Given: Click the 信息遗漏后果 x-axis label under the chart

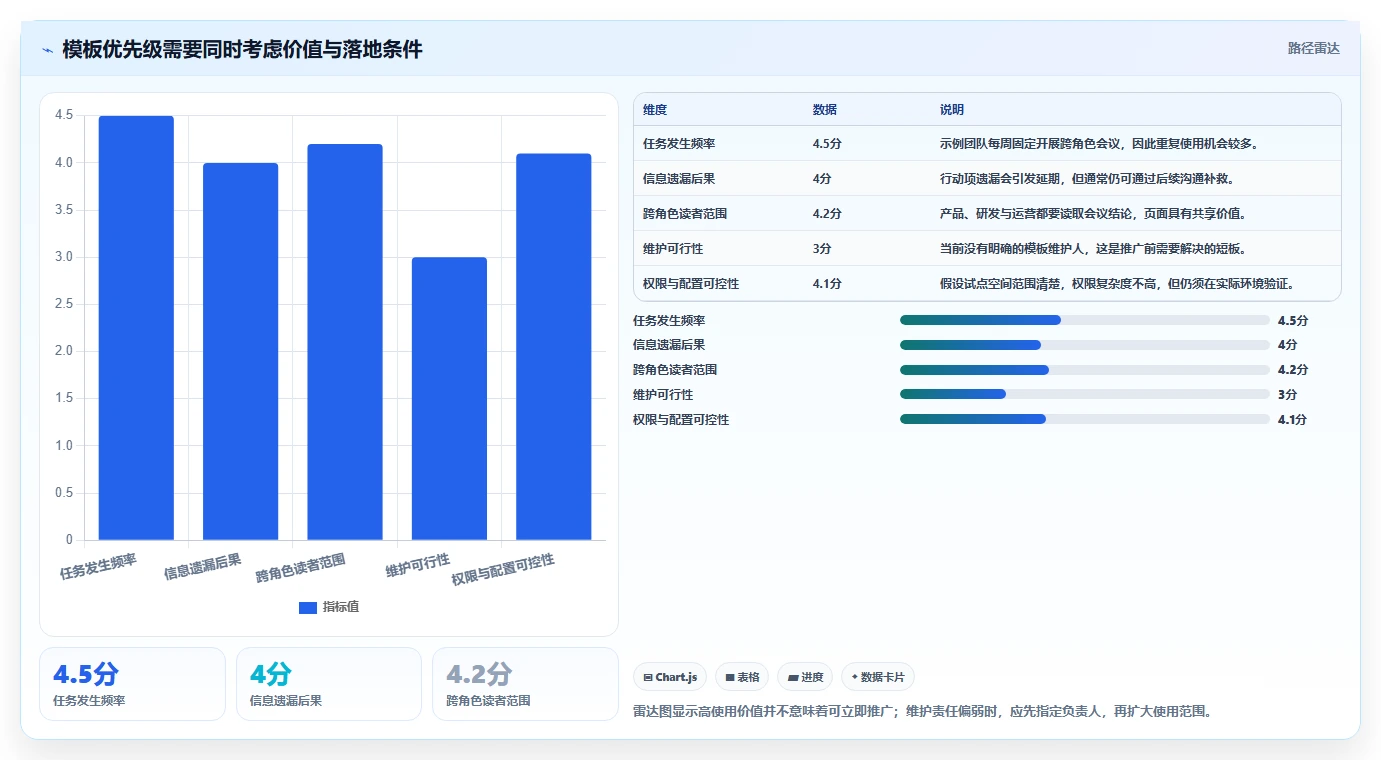Looking at the screenshot, I should (203, 567).
